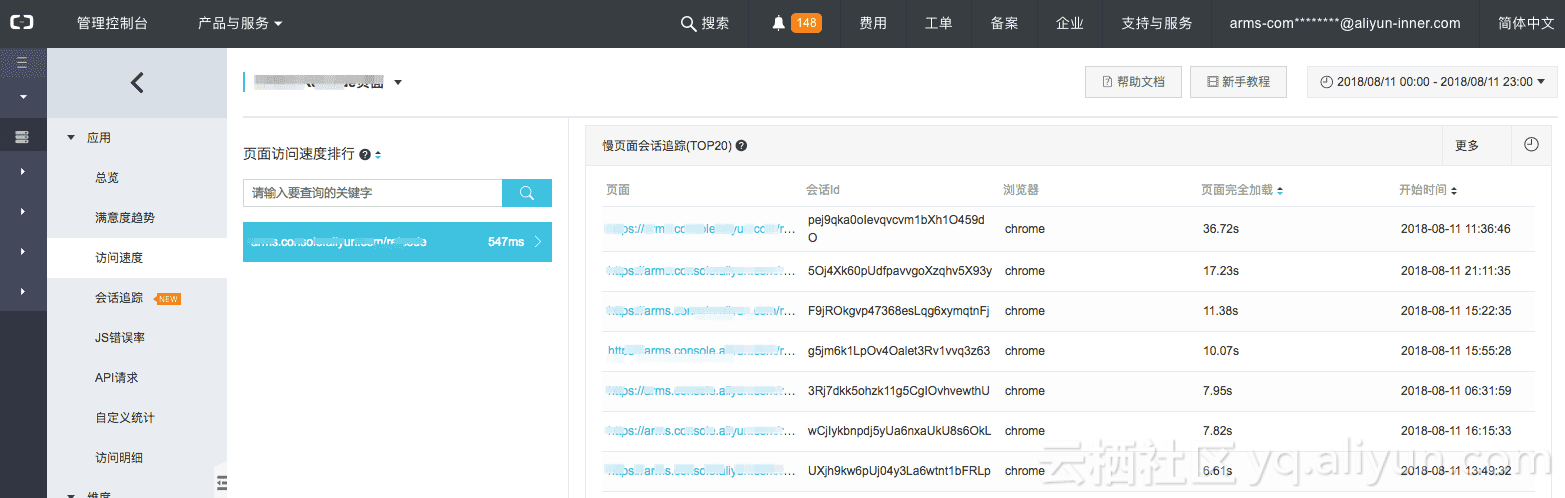This screenshot has height=498, width=1565.
Task: Click start time 2018-08-11 15:55:28
Action: (x=1455, y=351)
